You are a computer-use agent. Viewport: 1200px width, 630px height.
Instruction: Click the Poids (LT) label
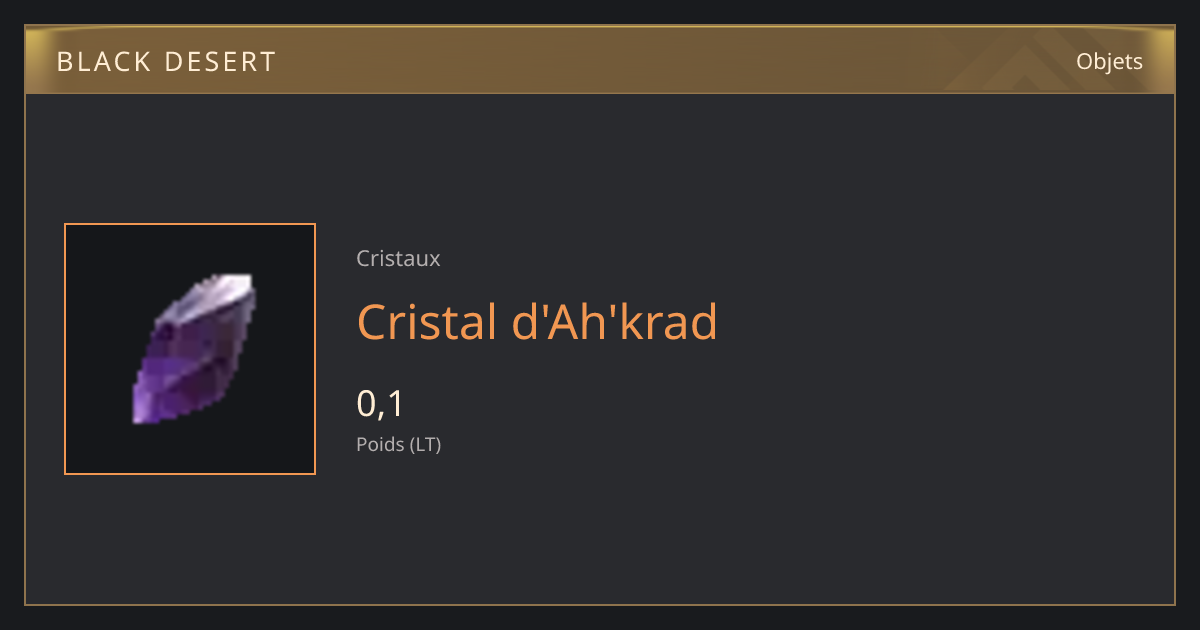coord(399,444)
